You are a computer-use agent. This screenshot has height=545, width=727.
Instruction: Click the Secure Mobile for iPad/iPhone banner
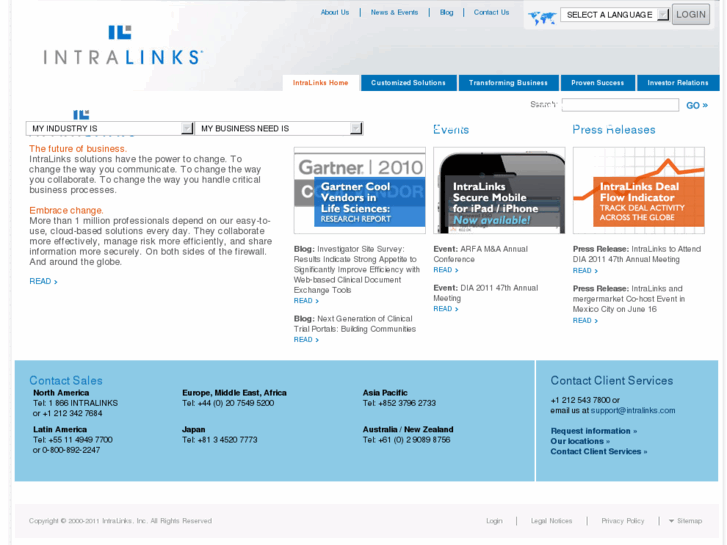tap(499, 191)
